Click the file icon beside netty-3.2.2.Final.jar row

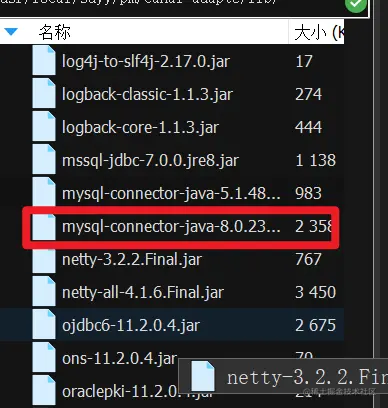pos(44,261)
